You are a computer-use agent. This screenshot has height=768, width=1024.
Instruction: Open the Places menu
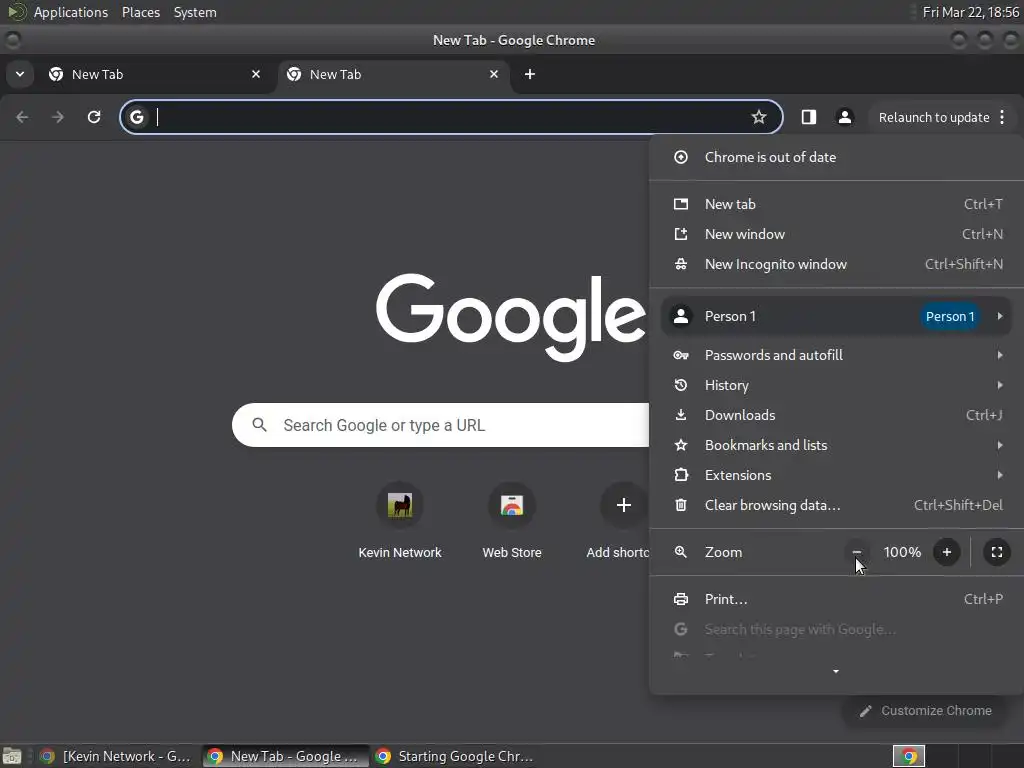(141, 12)
